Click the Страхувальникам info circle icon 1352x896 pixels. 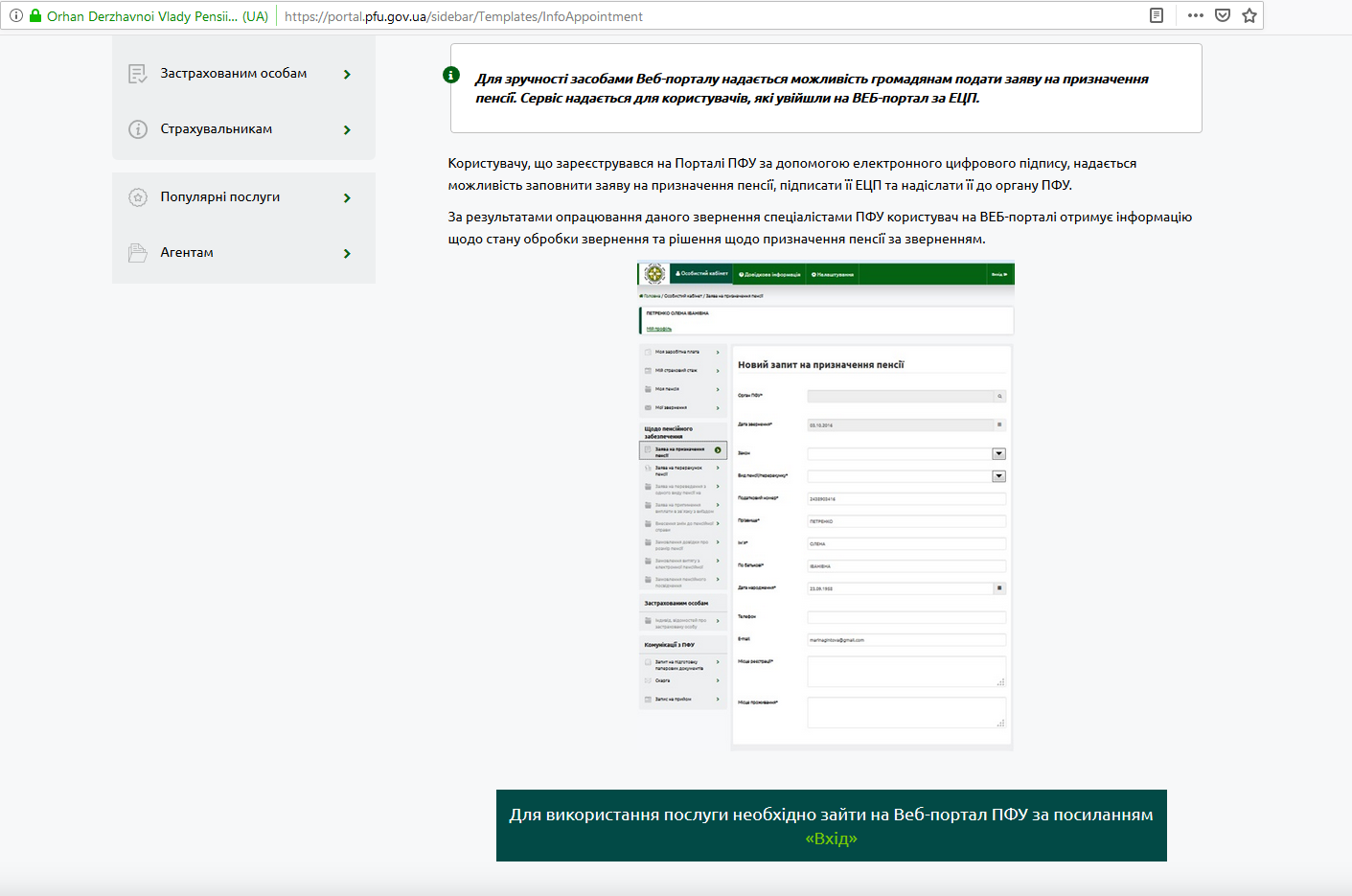coord(138,129)
